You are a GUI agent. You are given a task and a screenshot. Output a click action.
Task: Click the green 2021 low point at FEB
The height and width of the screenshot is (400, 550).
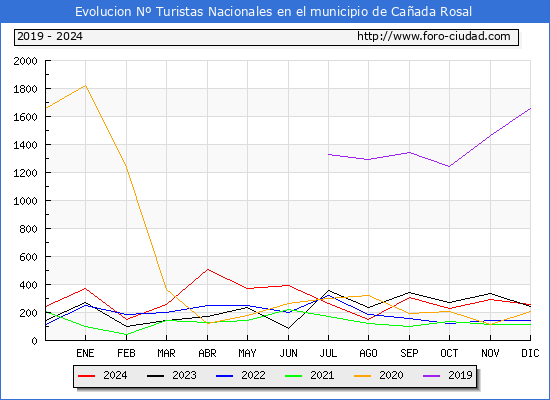tap(126, 334)
